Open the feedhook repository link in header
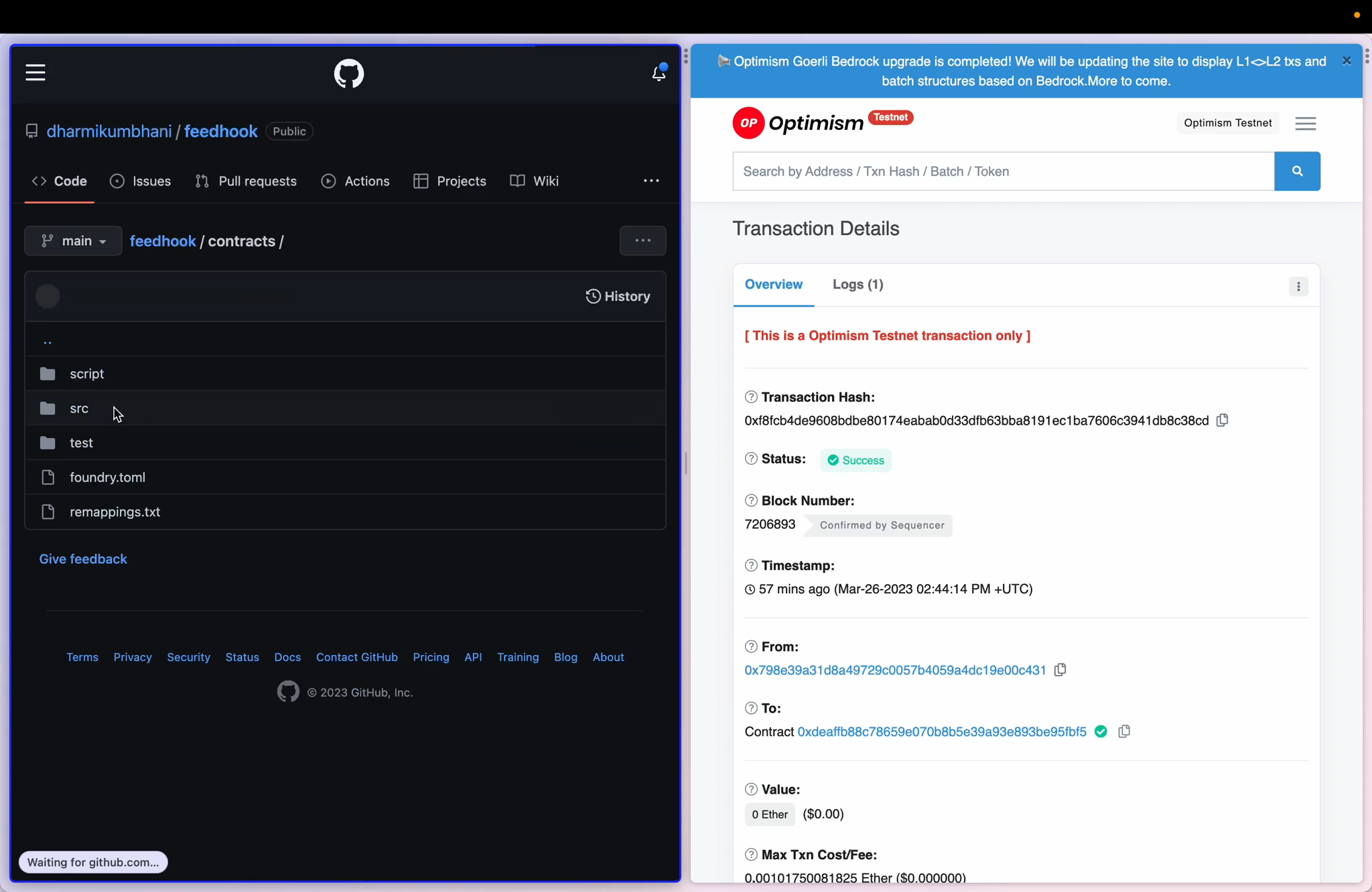Image resolution: width=1372 pixels, height=892 pixels. pos(221,131)
